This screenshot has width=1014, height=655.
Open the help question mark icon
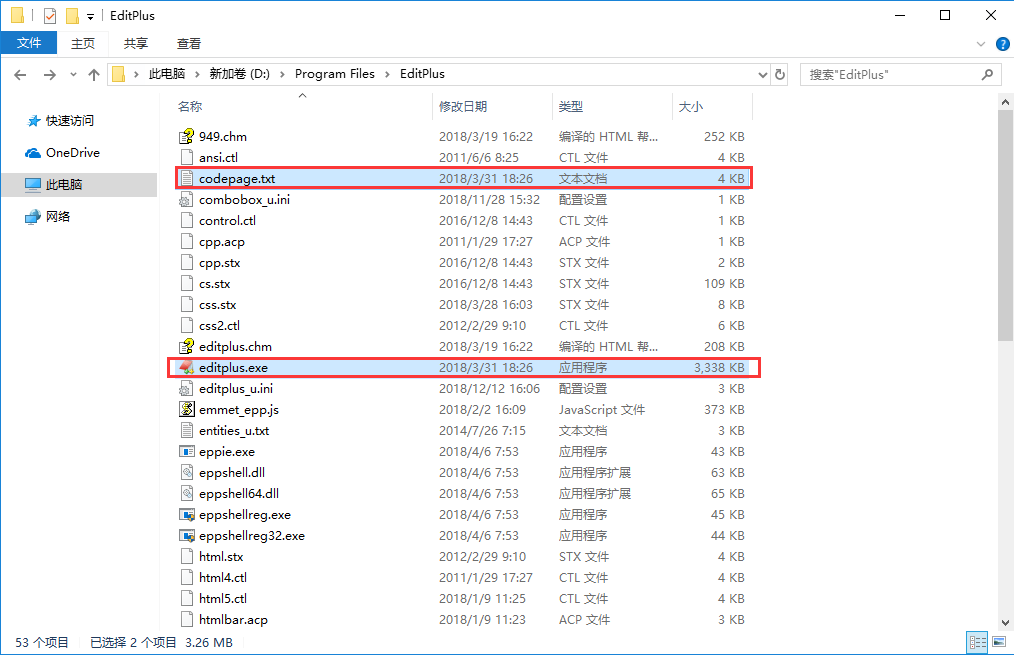point(1002,44)
